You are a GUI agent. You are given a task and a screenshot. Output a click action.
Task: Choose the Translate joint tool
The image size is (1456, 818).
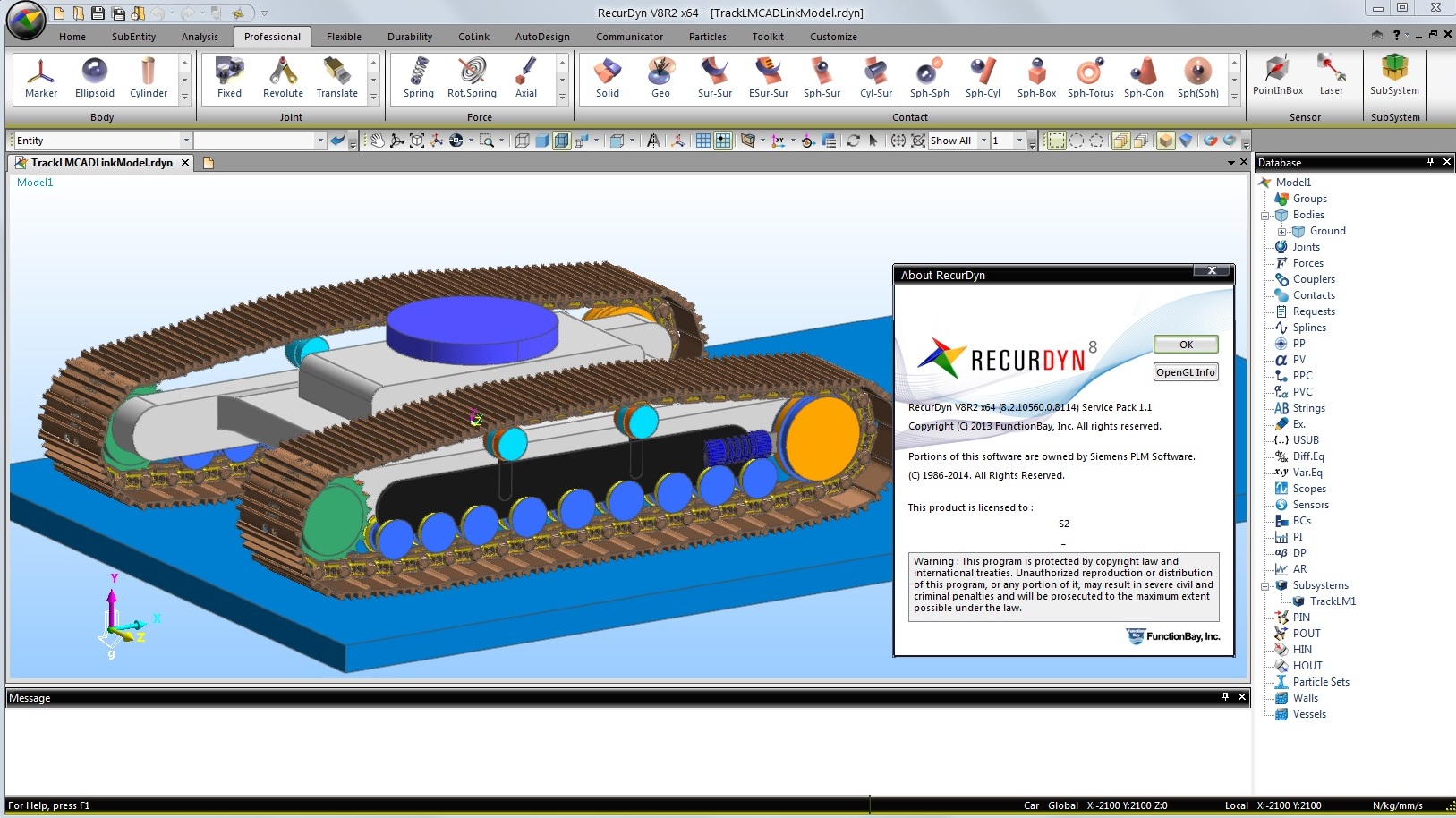tap(337, 78)
